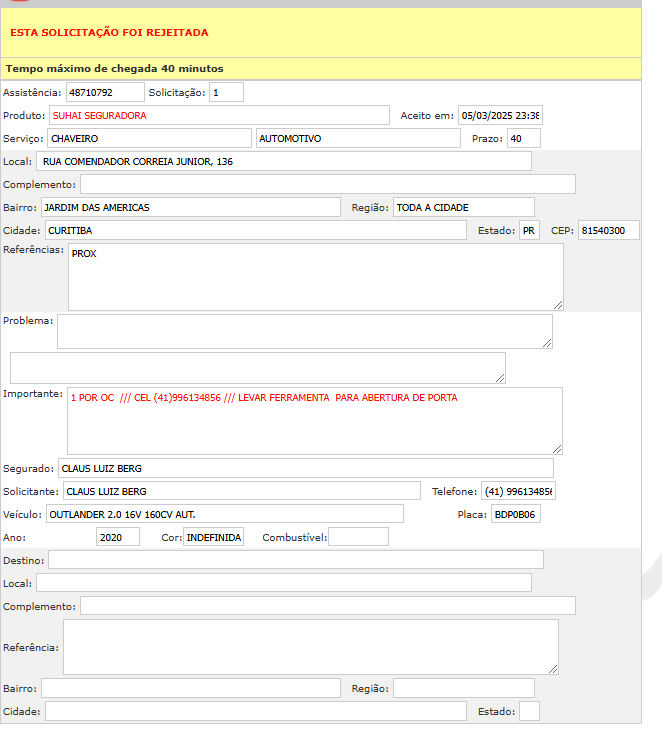Click the empty Combustível field
662x729 pixels.
tap(358, 537)
